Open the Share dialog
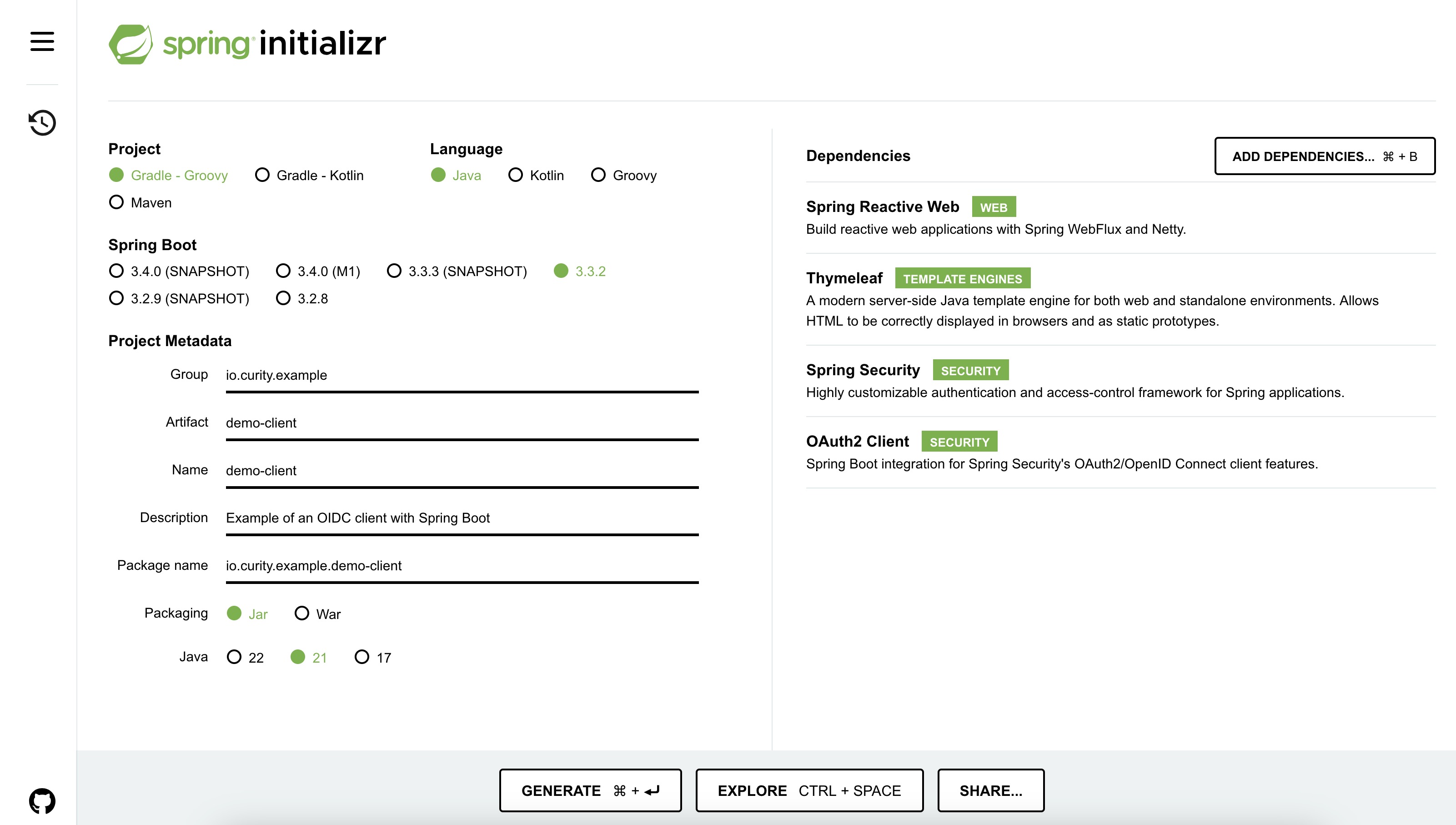This screenshot has height=825, width=1456. [x=990, y=790]
